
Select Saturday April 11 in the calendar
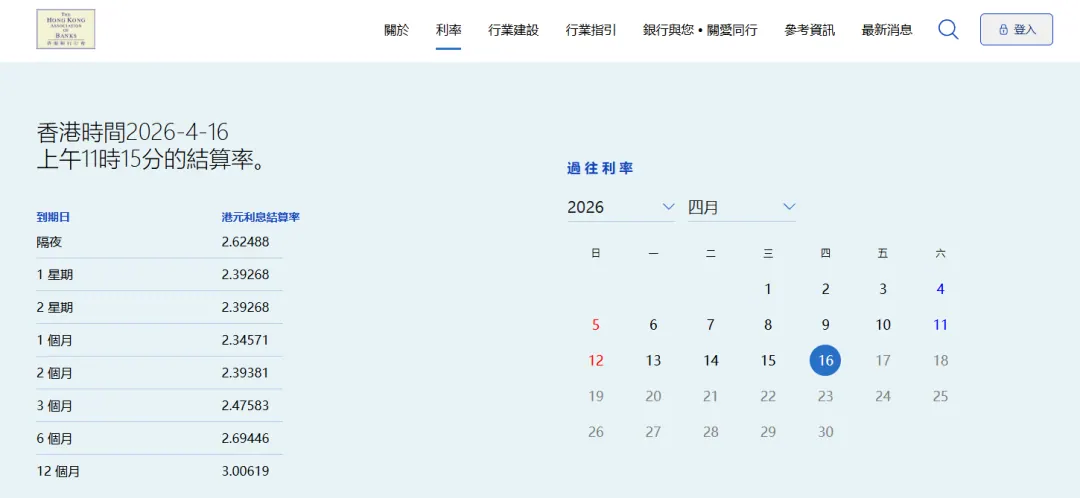pos(940,325)
